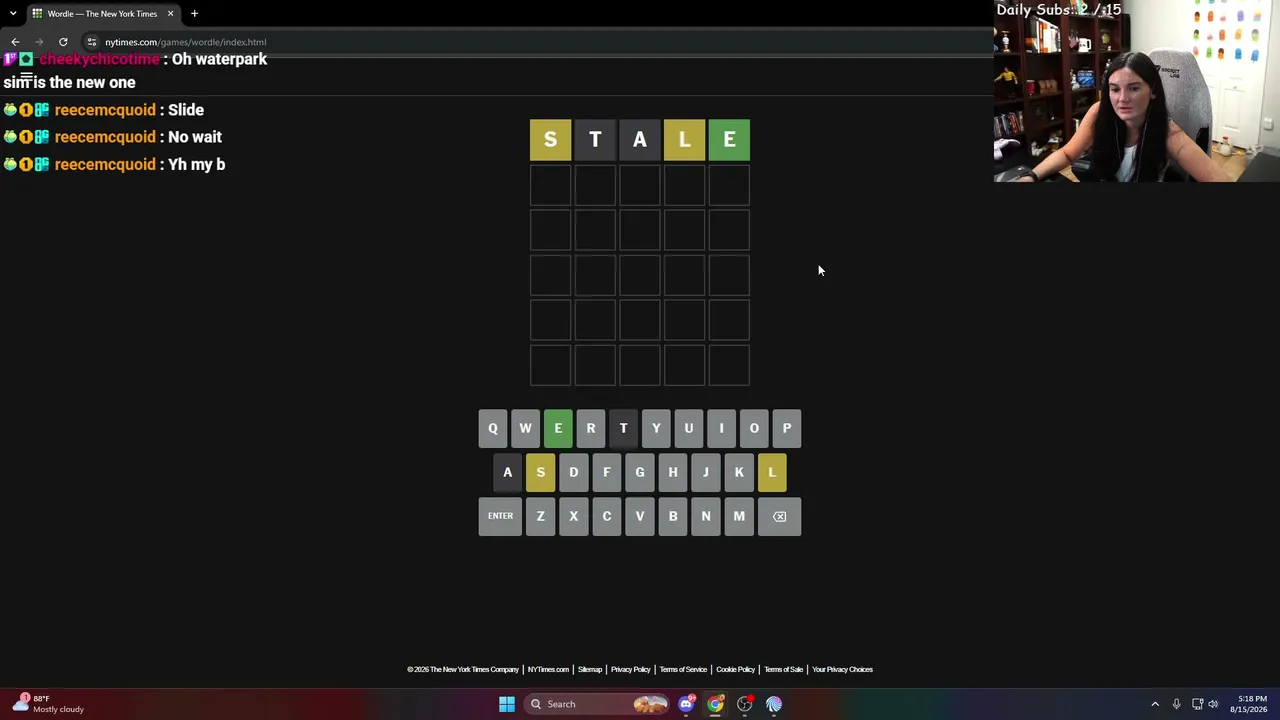Tap the U key on the Wordle keyboard

click(x=689, y=428)
